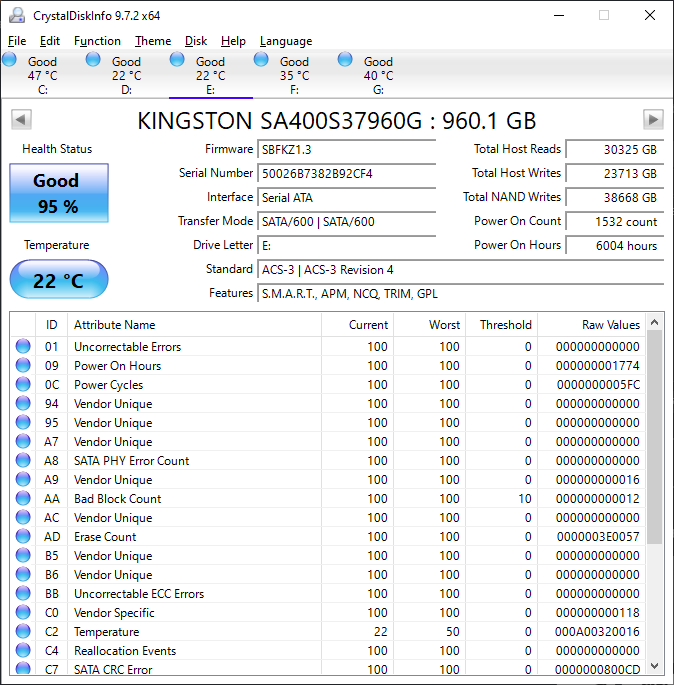Screen dimensions: 674x685
Task: Click status orb for Uncorrectable ECC Errors
Action: tap(23, 593)
